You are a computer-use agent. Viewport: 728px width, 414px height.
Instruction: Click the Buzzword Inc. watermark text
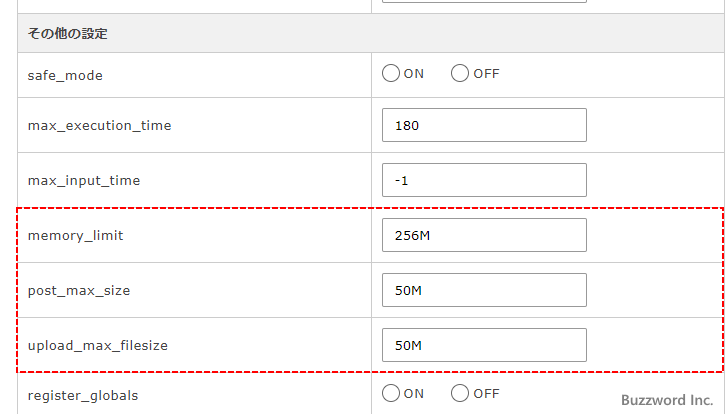(x=667, y=400)
